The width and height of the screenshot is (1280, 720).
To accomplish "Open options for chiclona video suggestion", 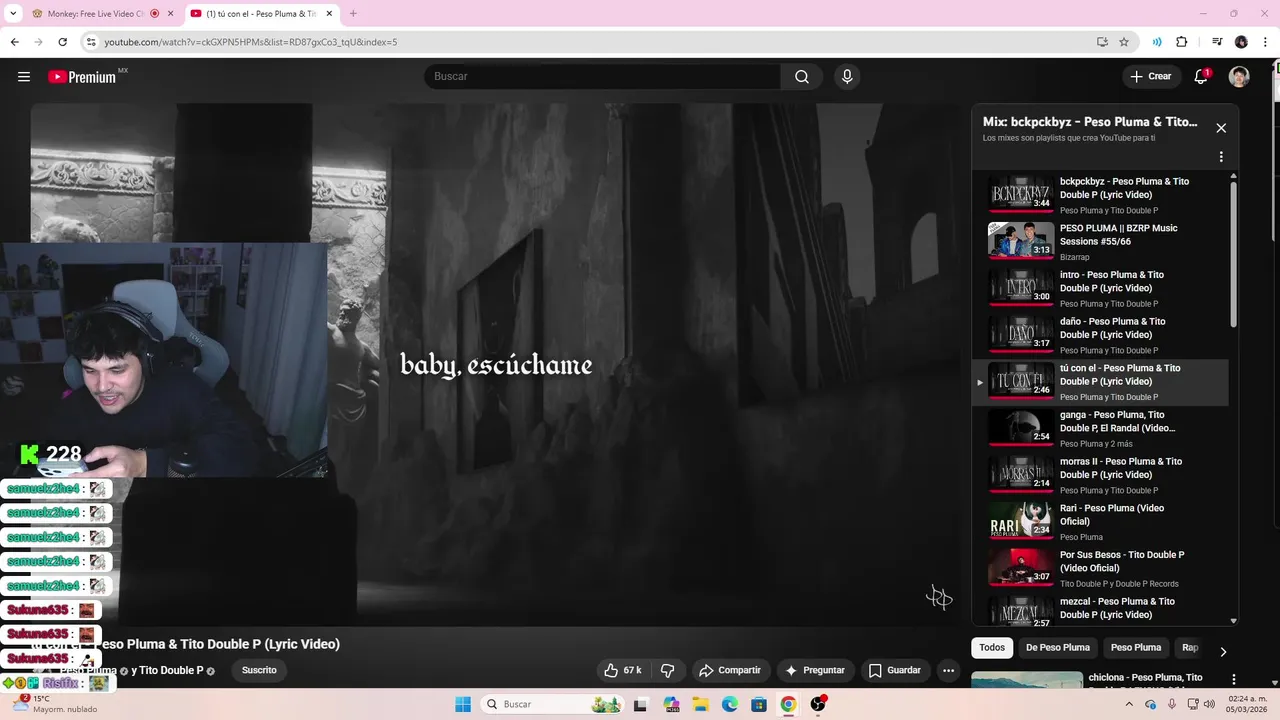I will [x=1233, y=680].
